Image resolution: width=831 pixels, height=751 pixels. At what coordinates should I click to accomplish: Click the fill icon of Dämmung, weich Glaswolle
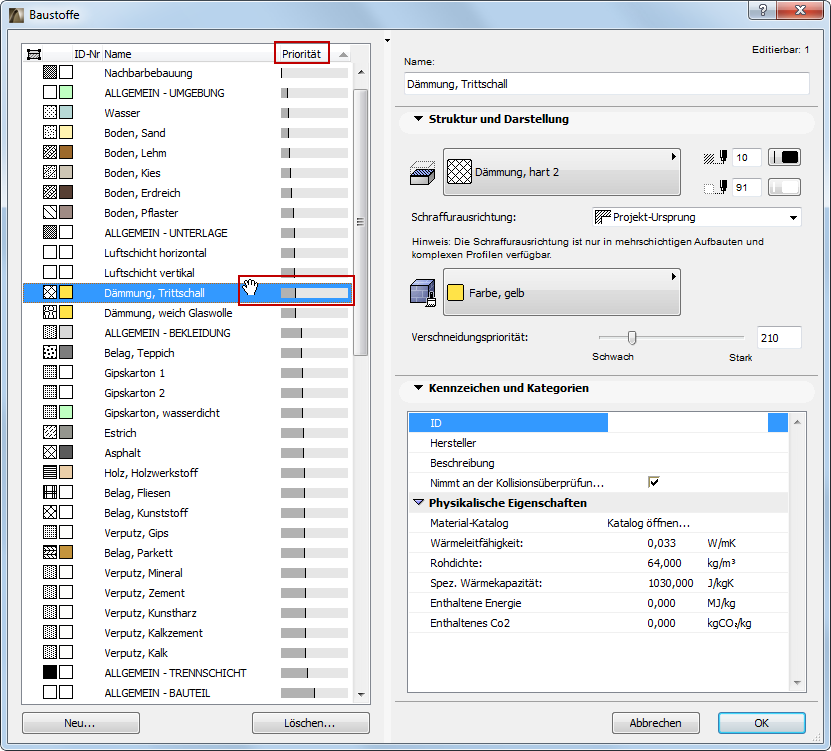pos(50,312)
